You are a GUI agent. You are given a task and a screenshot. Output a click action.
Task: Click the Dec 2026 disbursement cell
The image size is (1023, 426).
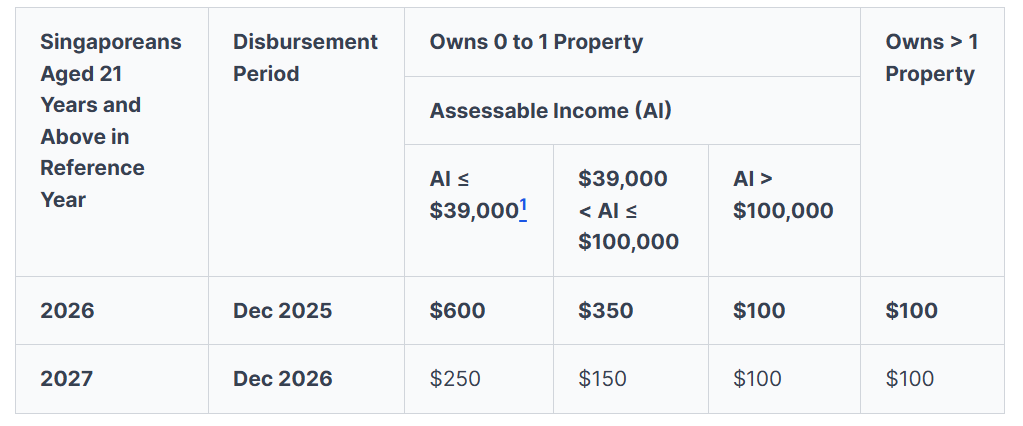pyautogui.click(x=282, y=379)
